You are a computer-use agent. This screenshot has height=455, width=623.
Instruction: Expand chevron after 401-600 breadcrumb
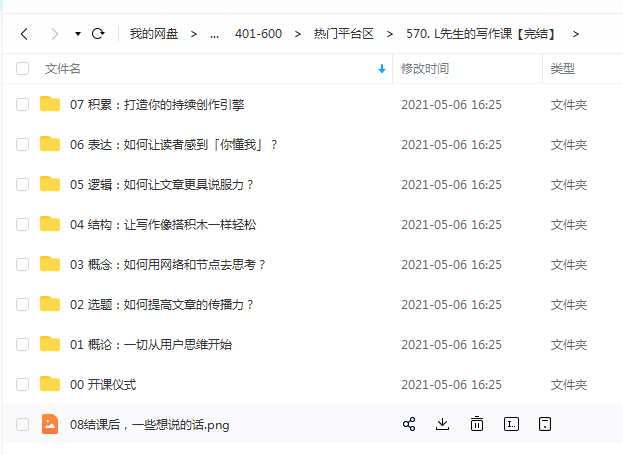pyautogui.click(x=298, y=35)
